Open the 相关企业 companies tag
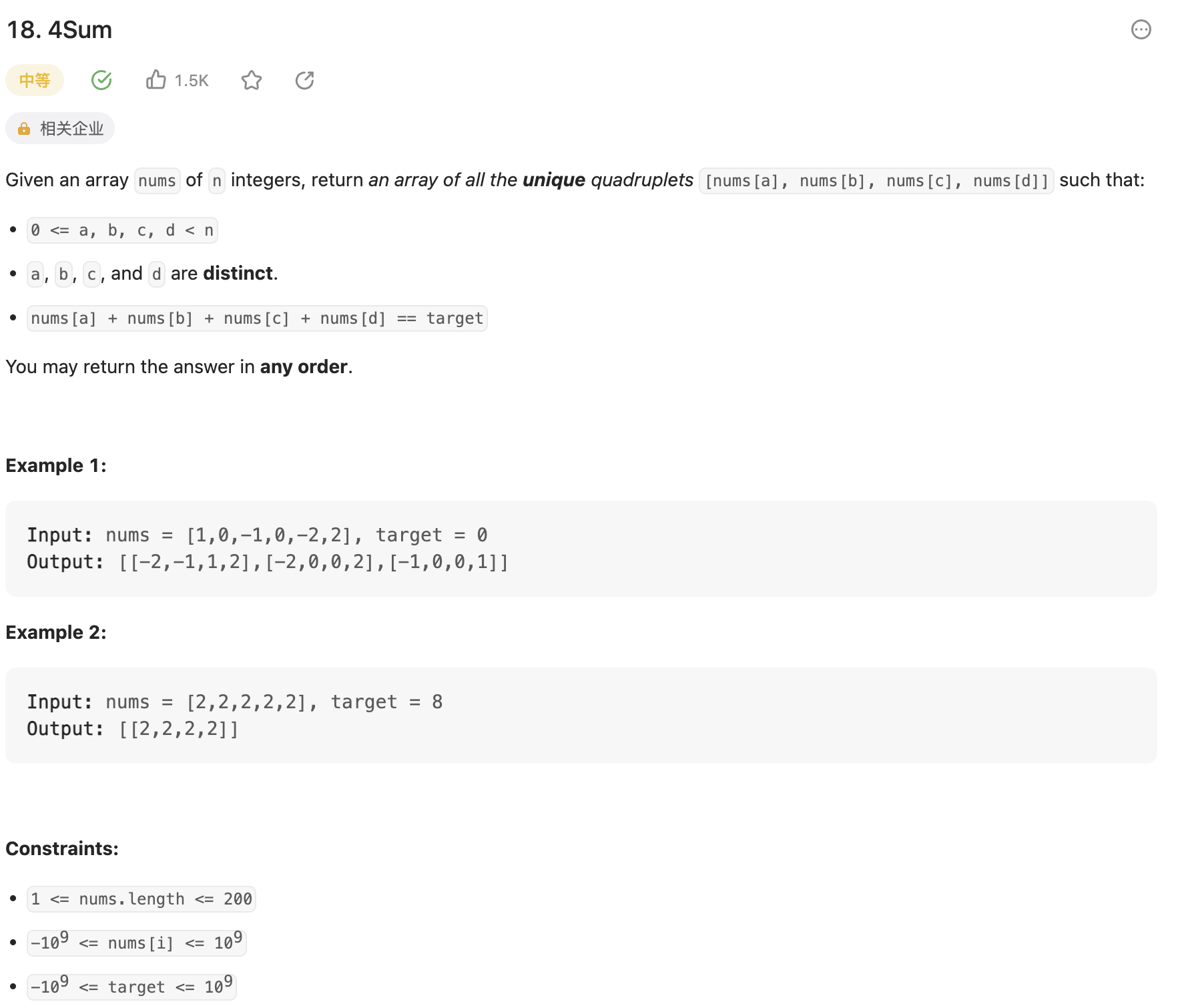This screenshot has height=1008, width=1180. [71, 129]
